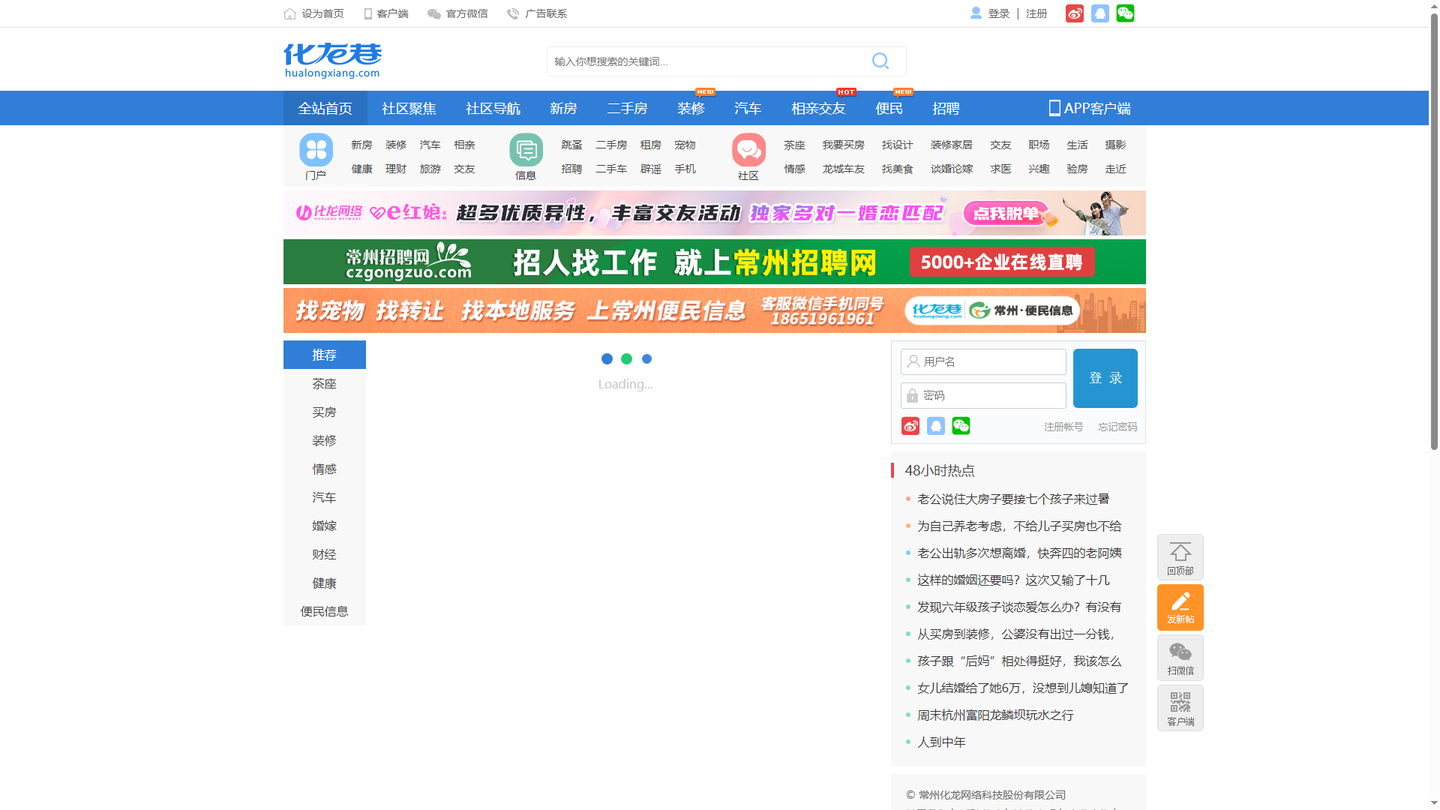
Task: Focus the keyword search input field
Action: (707, 61)
